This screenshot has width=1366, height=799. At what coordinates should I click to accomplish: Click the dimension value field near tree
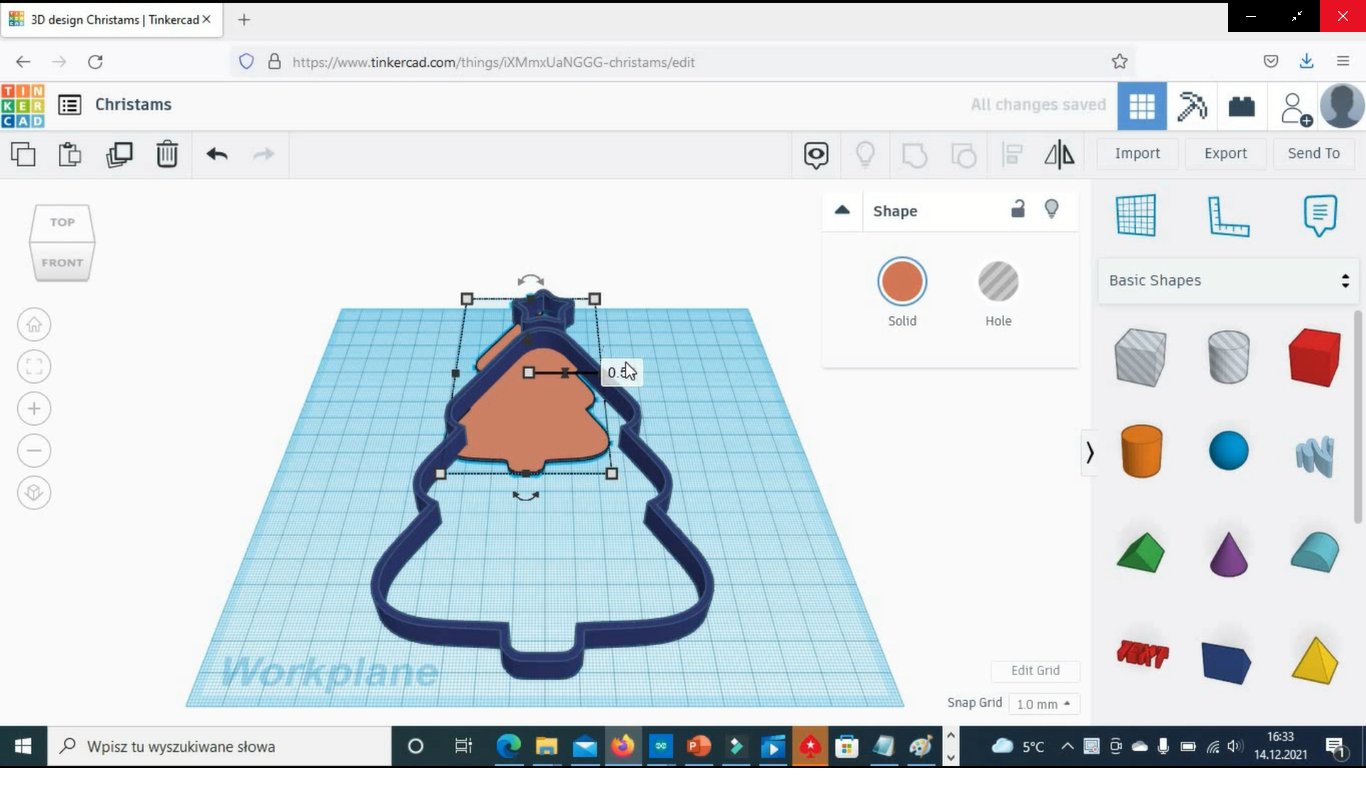point(620,373)
